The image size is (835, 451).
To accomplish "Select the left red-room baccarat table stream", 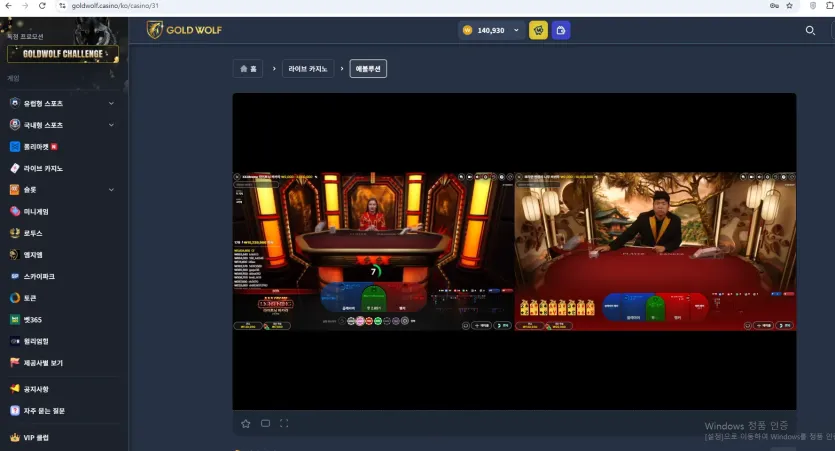I will pyautogui.click(x=373, y=251).
